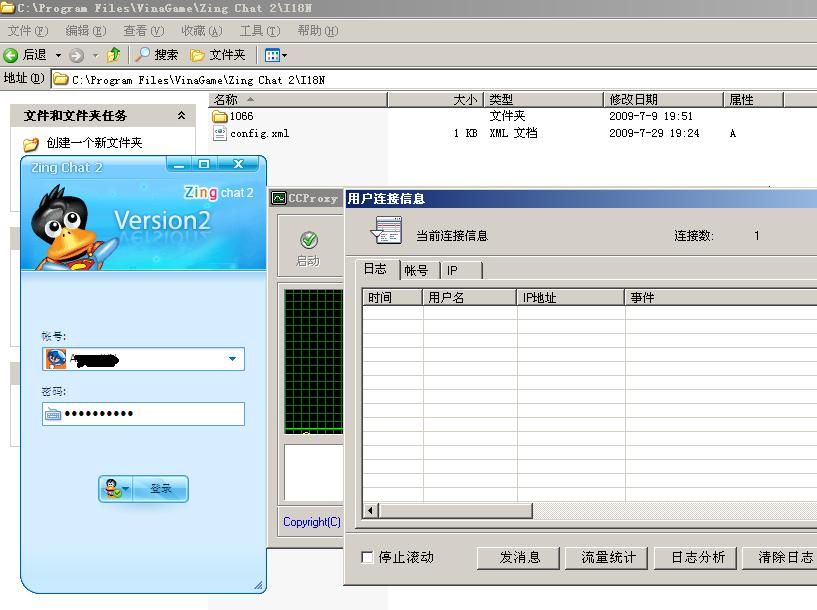Open Tools (工具) menu

point(260,31)
